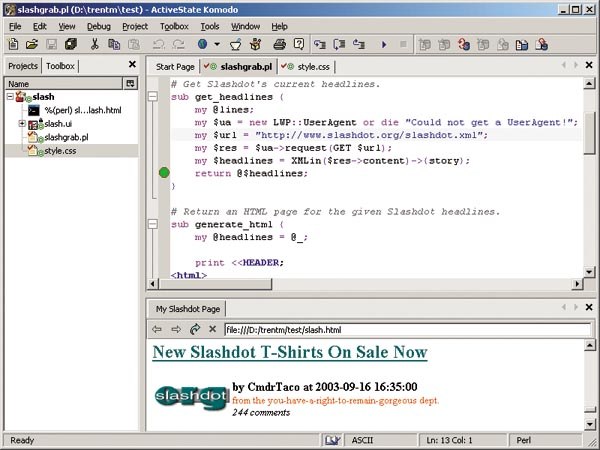Select style.css in project tree
Viewport: 600px width, 450px height.
point(60,151)
